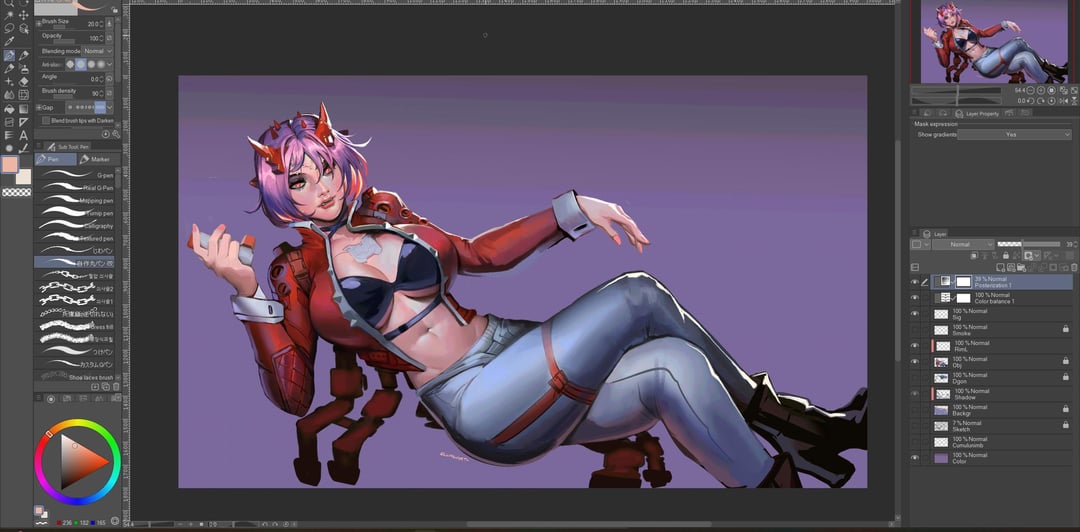Select the Move layer tool
This screenshot has height=532, width=1080.
point(24,16)
